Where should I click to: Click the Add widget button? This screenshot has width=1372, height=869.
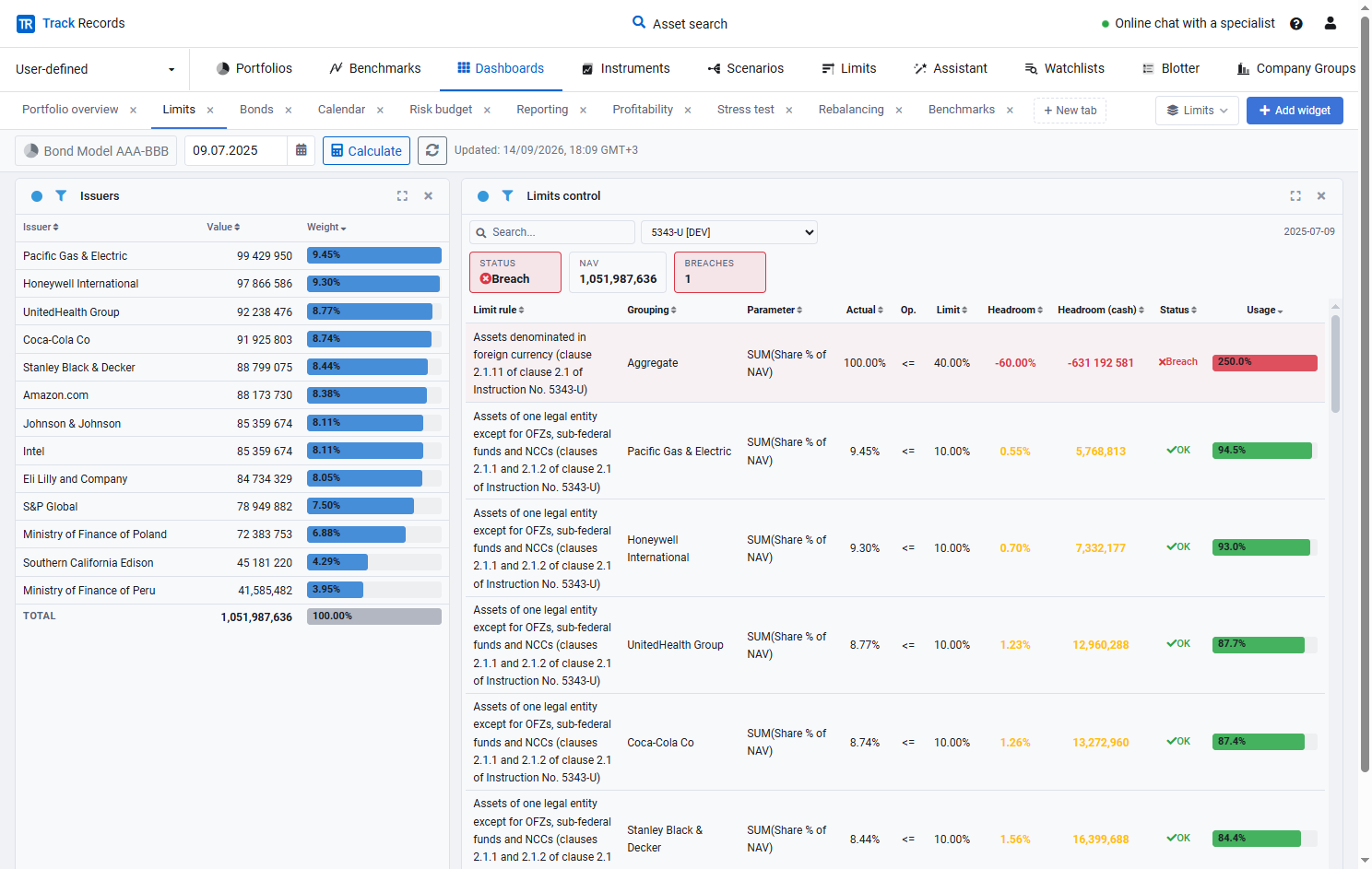pyautogui.click(x=1295, y=111)
